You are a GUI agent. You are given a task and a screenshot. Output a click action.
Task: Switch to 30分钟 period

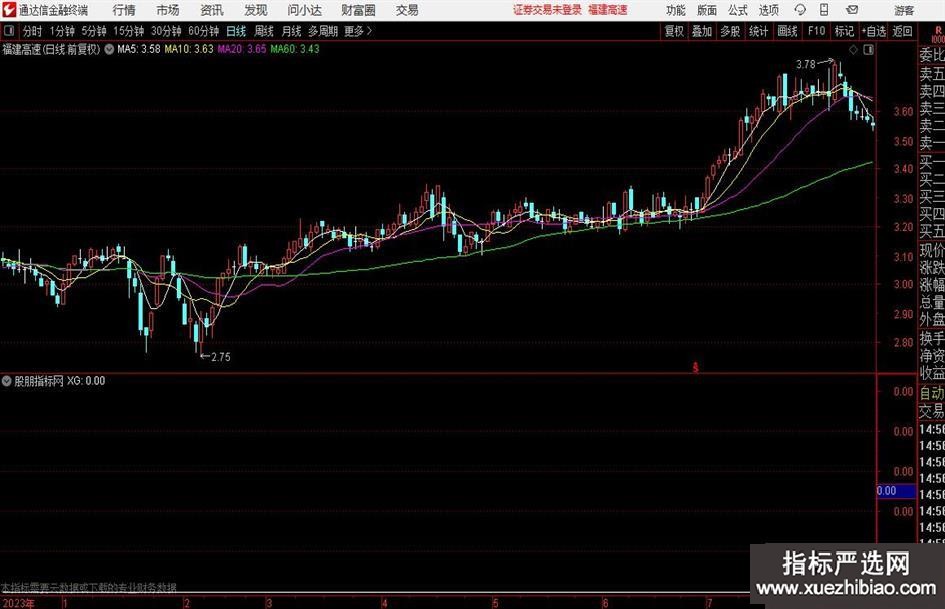(x=166, y=31)
